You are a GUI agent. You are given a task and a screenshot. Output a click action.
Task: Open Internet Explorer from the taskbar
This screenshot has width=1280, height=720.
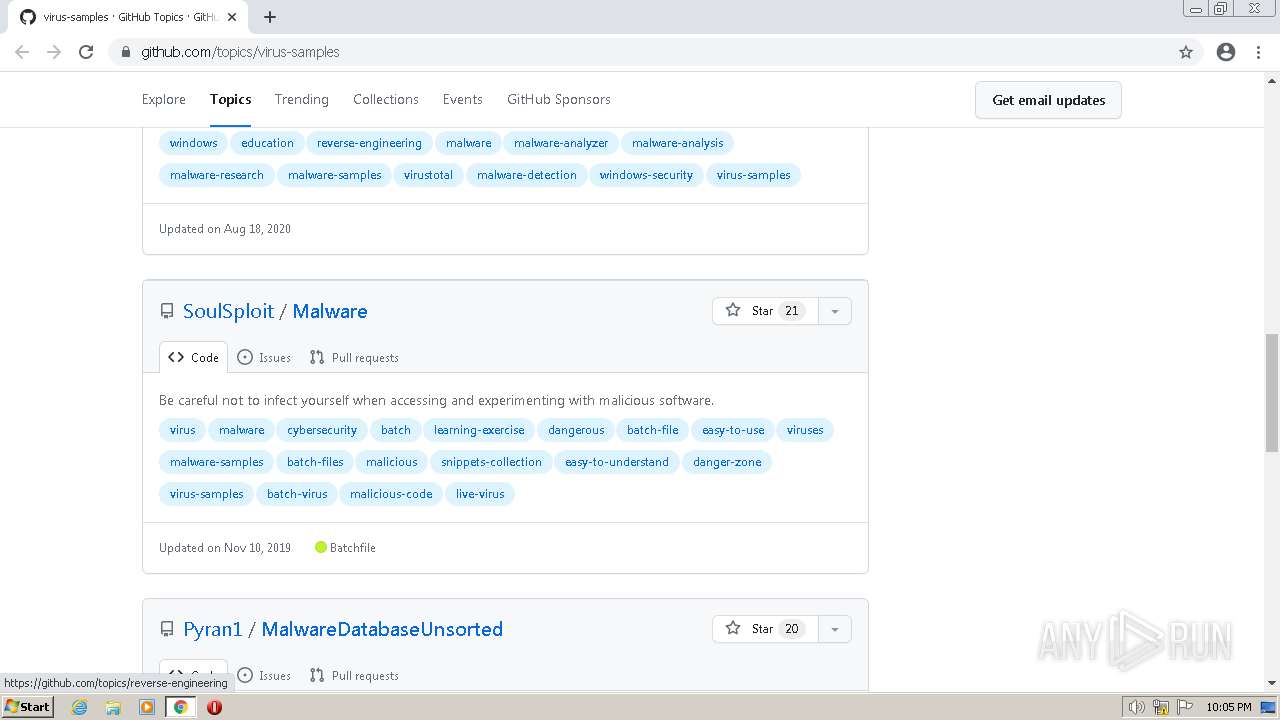(79, 707)
